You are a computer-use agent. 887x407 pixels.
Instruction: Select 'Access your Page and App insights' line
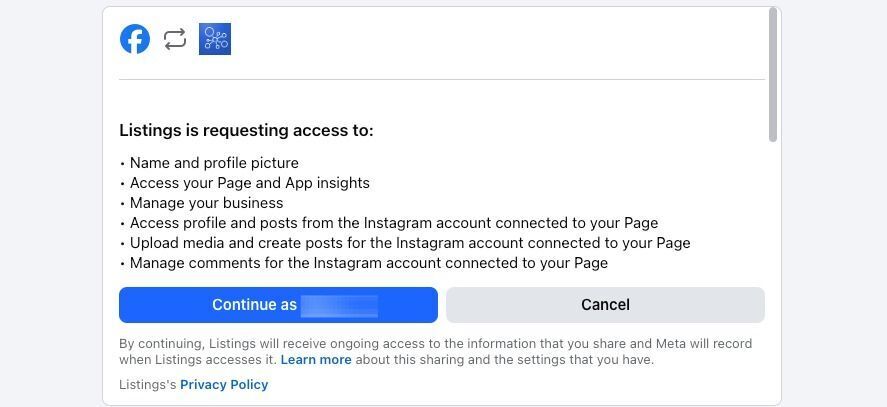(244, 183)
